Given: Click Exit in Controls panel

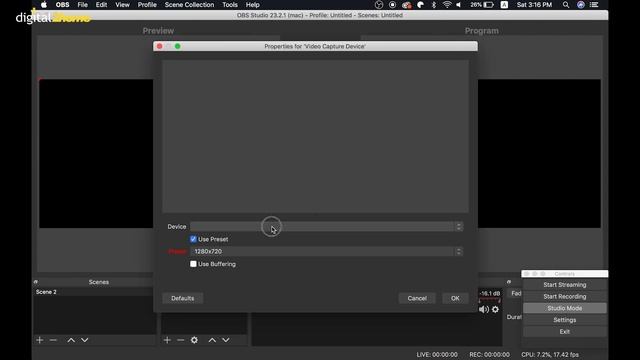Looking at the screenshot, I should [564, 332].
